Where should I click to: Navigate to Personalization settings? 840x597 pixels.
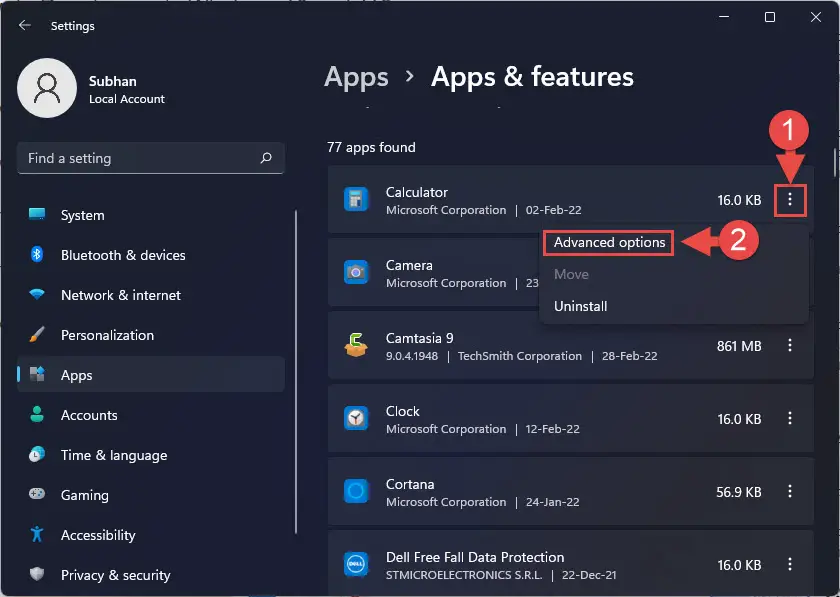point(151,335)
